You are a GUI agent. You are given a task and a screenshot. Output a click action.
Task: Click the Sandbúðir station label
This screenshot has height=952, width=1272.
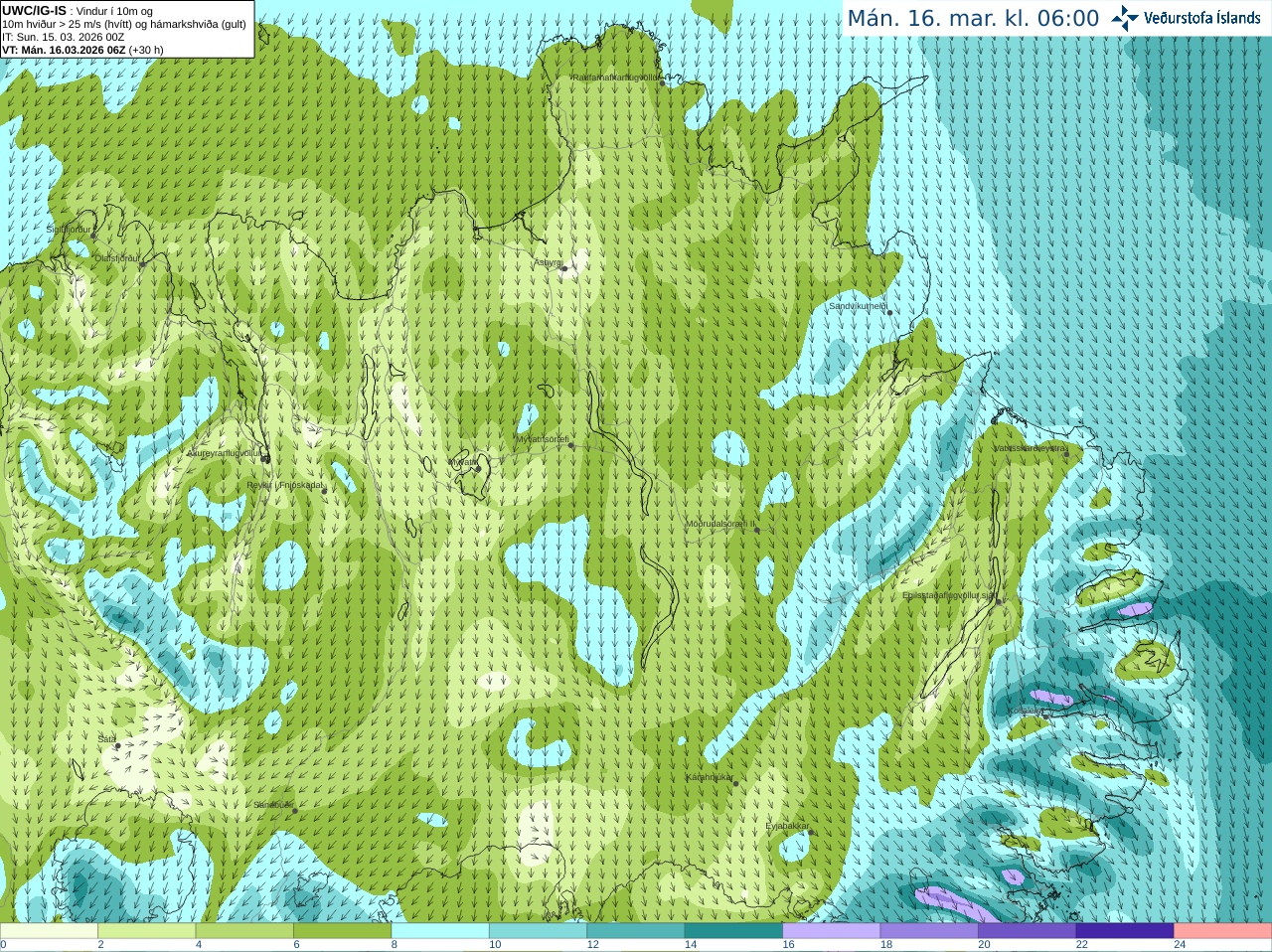(x=272, y=805)
